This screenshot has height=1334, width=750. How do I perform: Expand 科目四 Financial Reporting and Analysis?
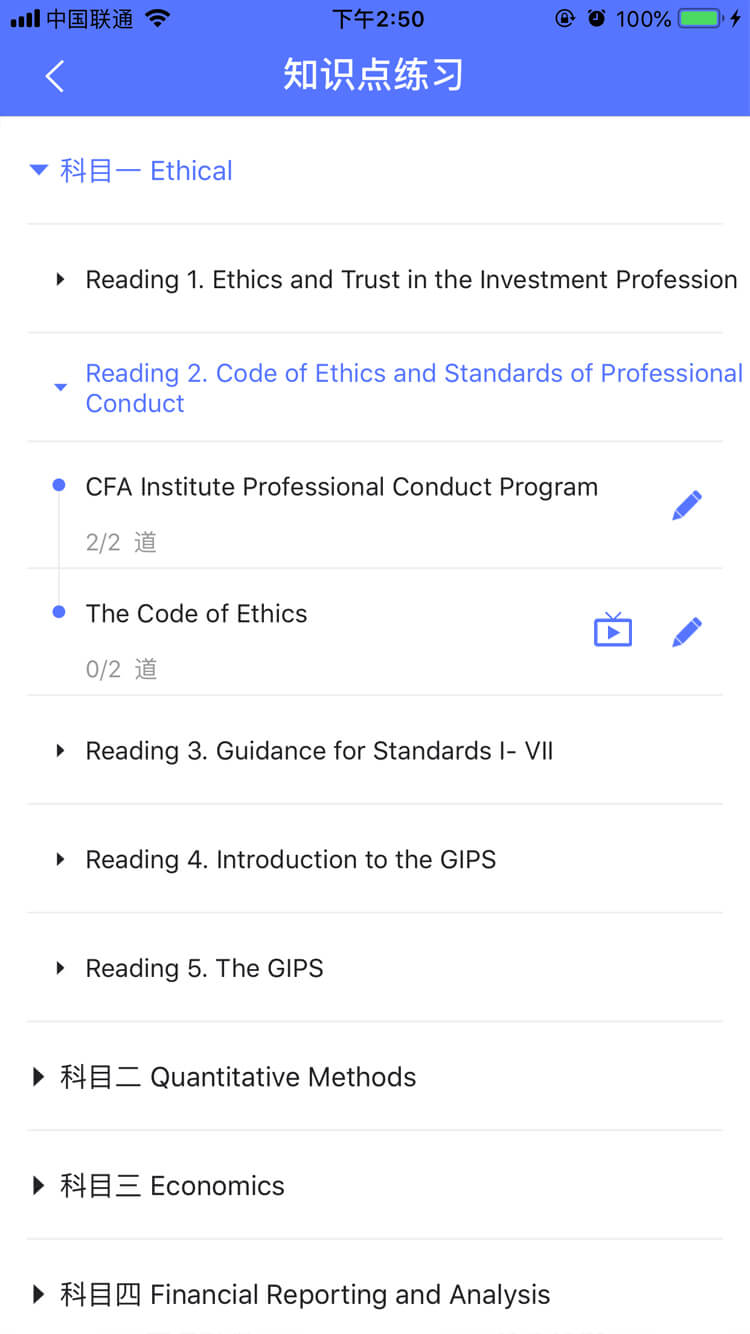pos(375,1294)
